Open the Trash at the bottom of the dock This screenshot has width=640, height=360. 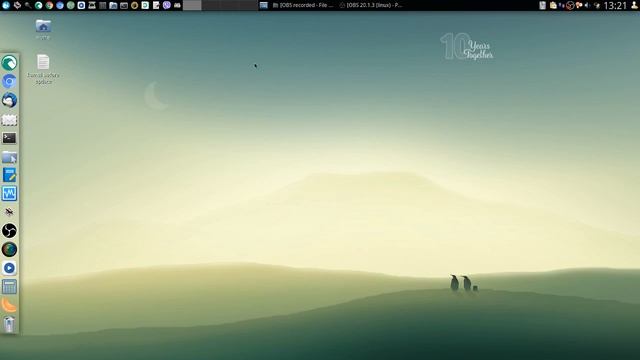pos(9,324)
